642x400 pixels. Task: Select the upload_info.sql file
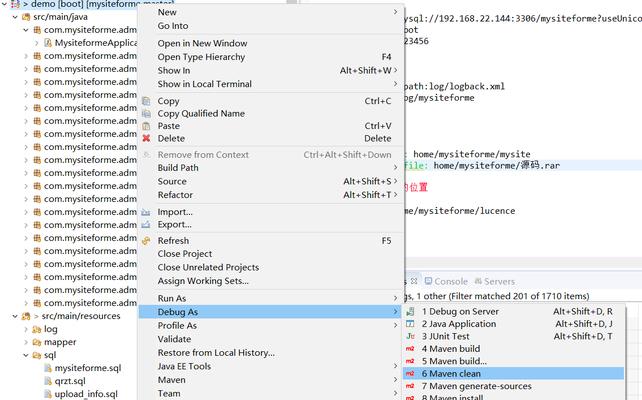point(85,394)
